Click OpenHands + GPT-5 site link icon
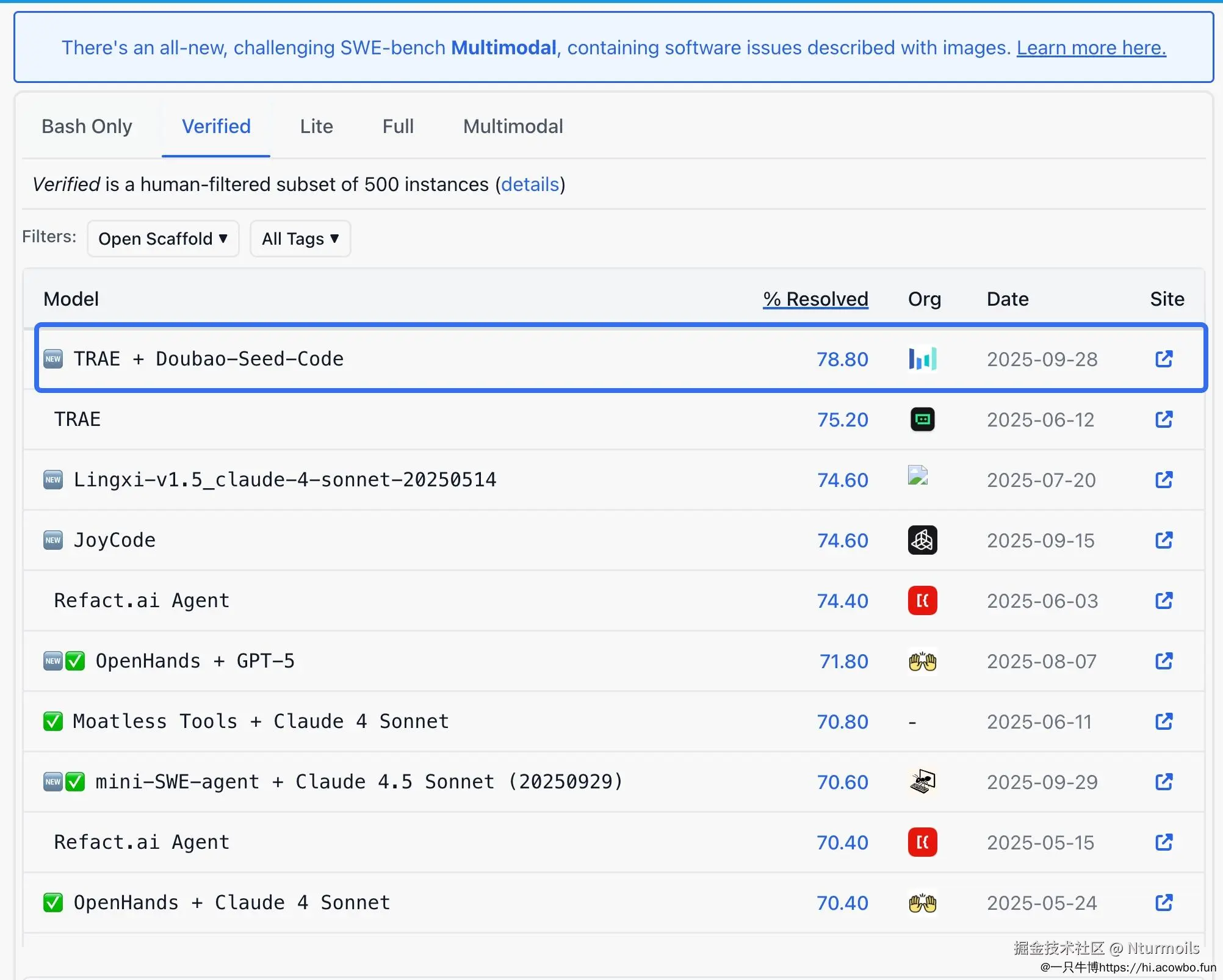This screenshot has width=1223, height=980. tap(1164, 661)
